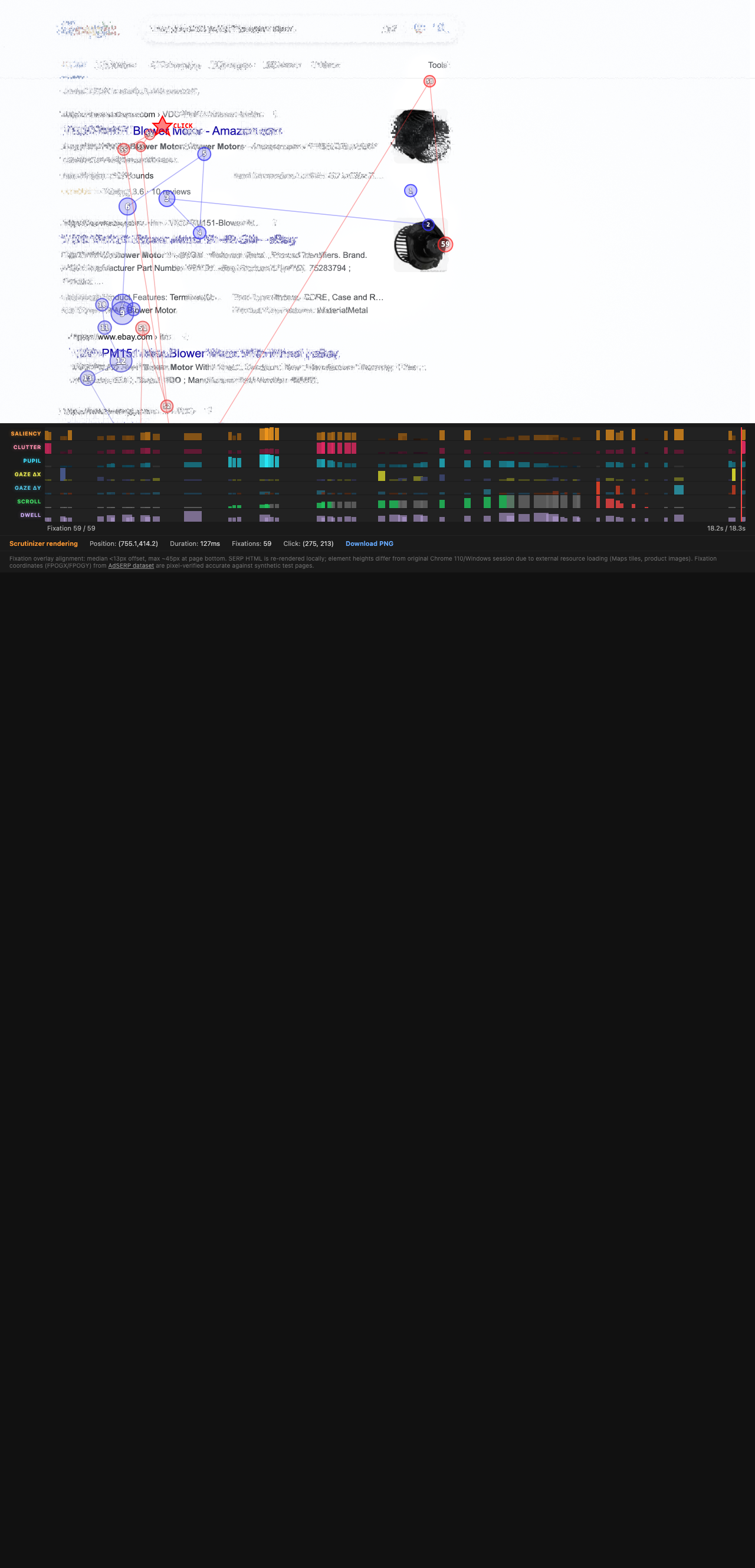Click the Google logo
This screenshot has width=755, height=1568.
tap(88, 28)
